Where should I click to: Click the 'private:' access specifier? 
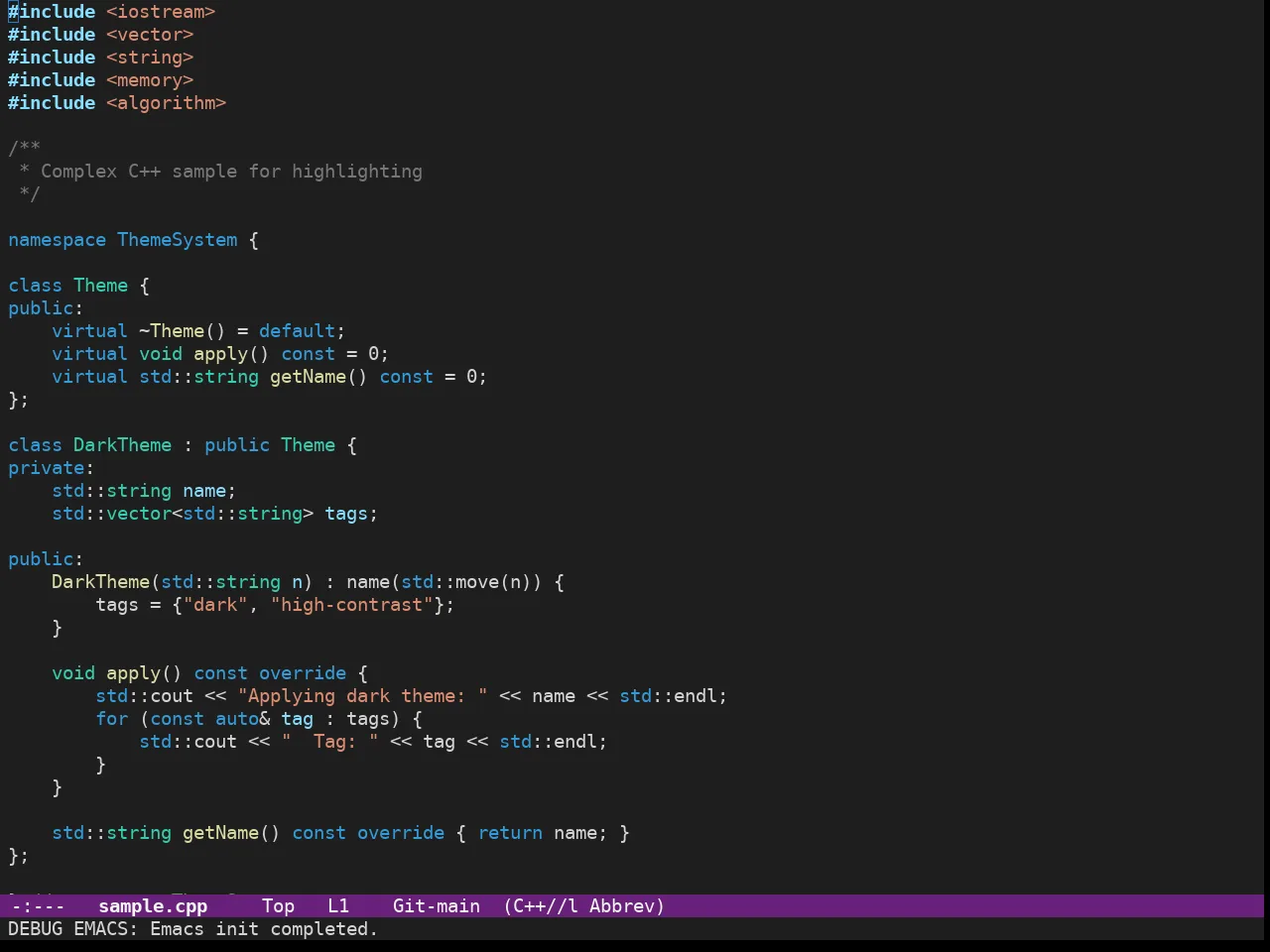pos(52,468)
